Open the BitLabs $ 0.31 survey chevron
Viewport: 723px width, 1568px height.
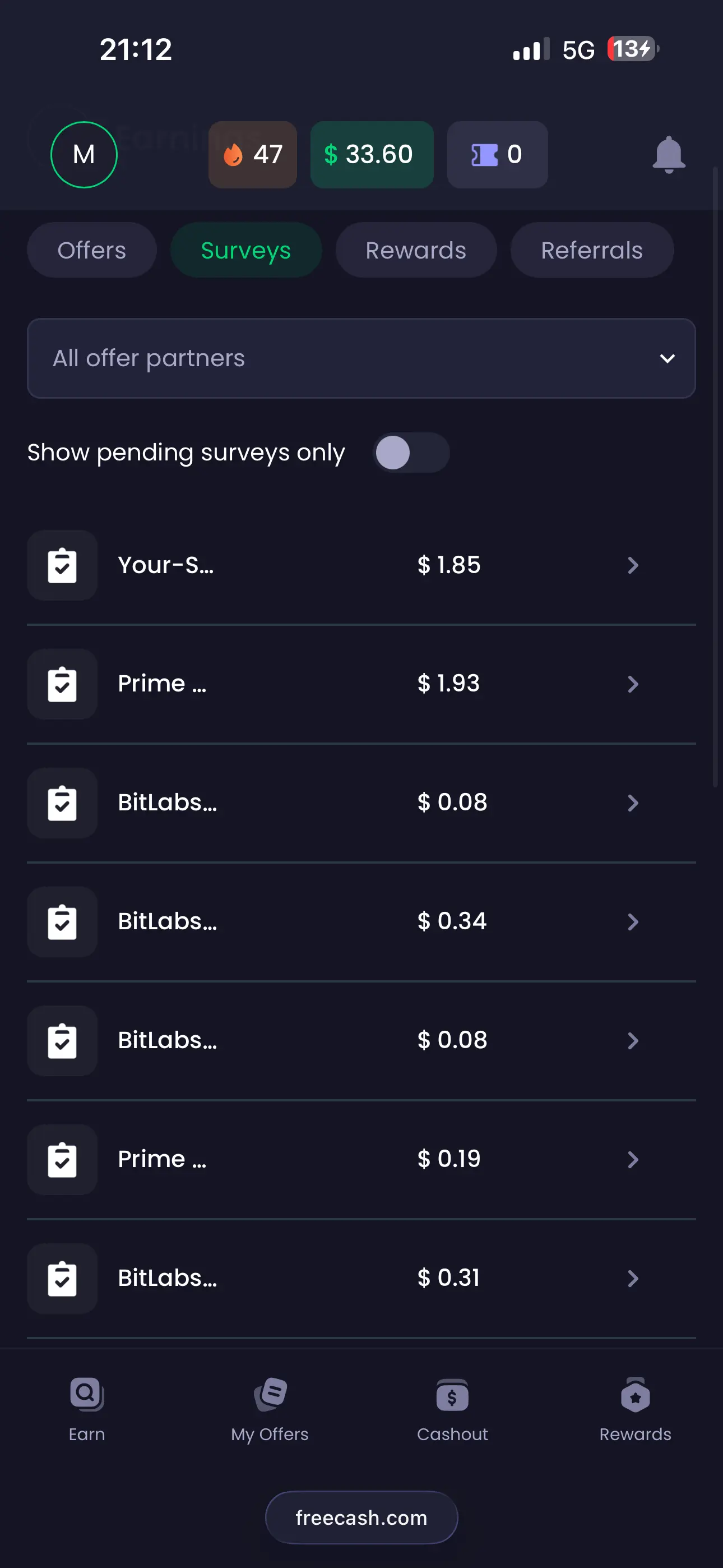[x=633, y=1278]
